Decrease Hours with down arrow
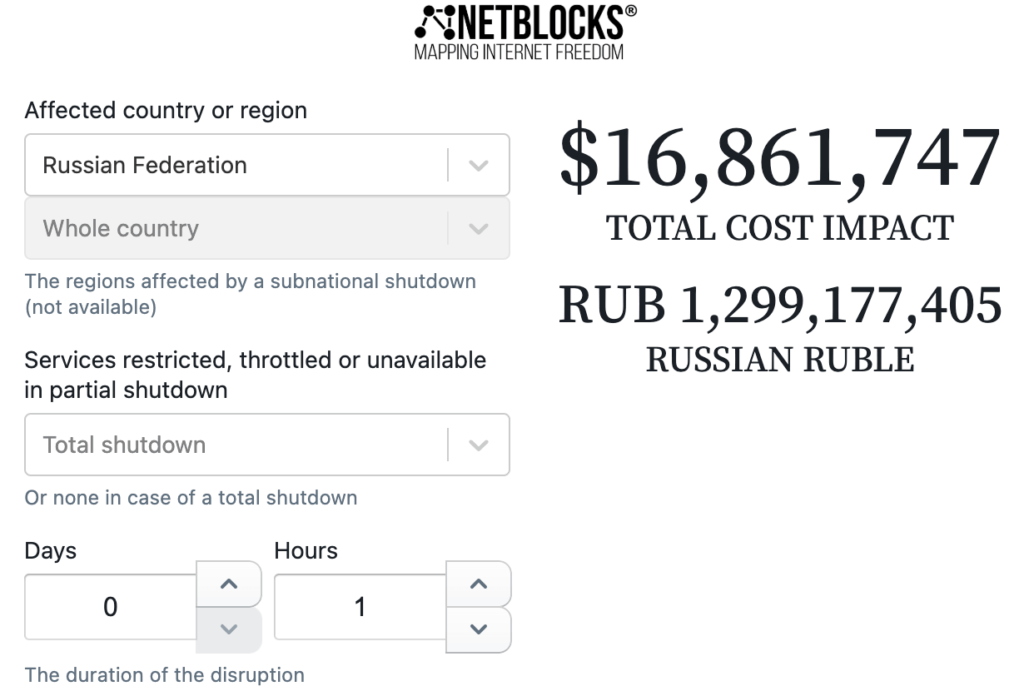 479,630
